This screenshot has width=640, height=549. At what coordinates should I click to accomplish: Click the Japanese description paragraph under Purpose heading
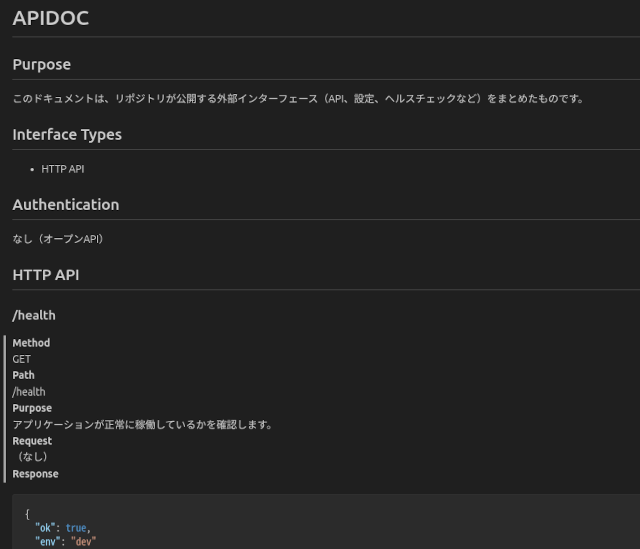point(297,98)
